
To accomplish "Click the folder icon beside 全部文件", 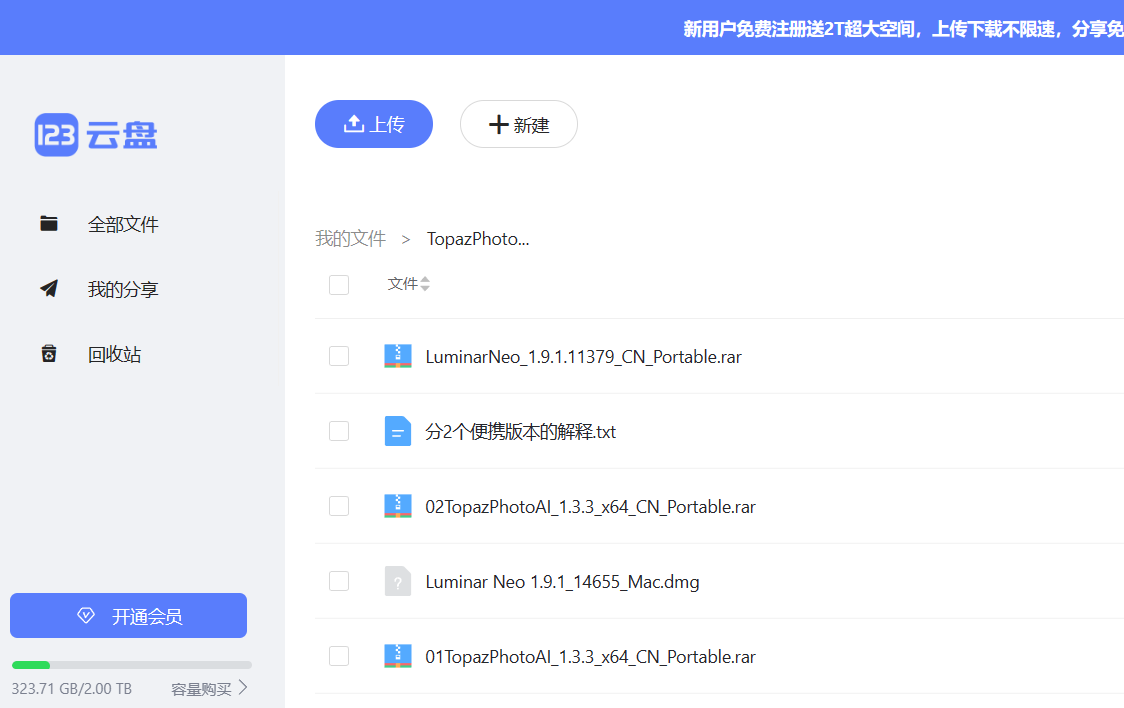I will [x=49, y=224].
